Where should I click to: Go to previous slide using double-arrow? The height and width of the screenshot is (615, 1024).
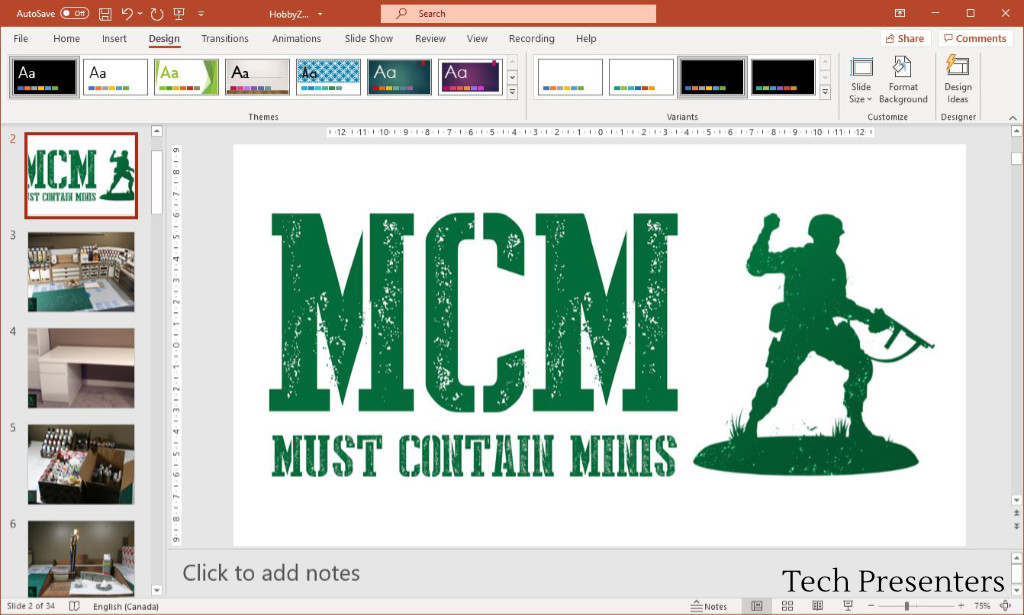(x=1016, y=514)
